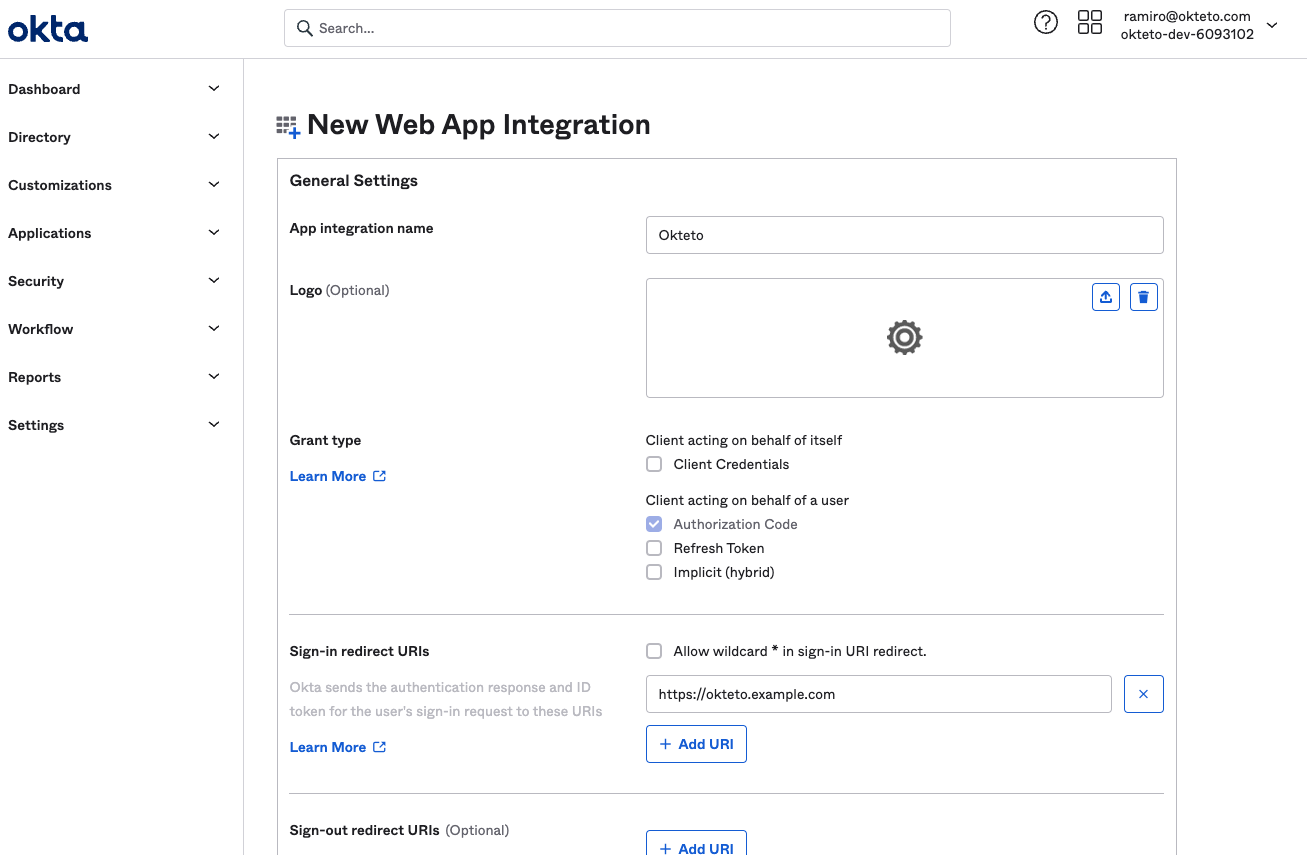This screenshot has width=1307, height=855.
Task: Expand the Customizations sidebar section
Action: [x=114, y=185]
